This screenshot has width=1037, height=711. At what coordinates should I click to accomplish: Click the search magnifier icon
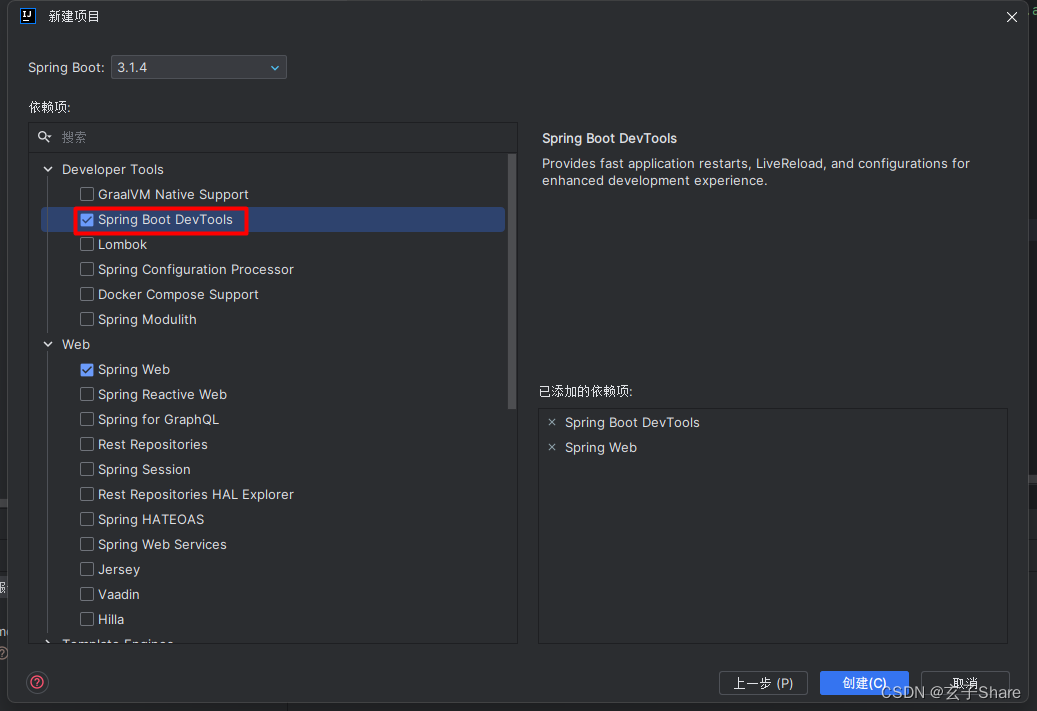click(44, 137)
